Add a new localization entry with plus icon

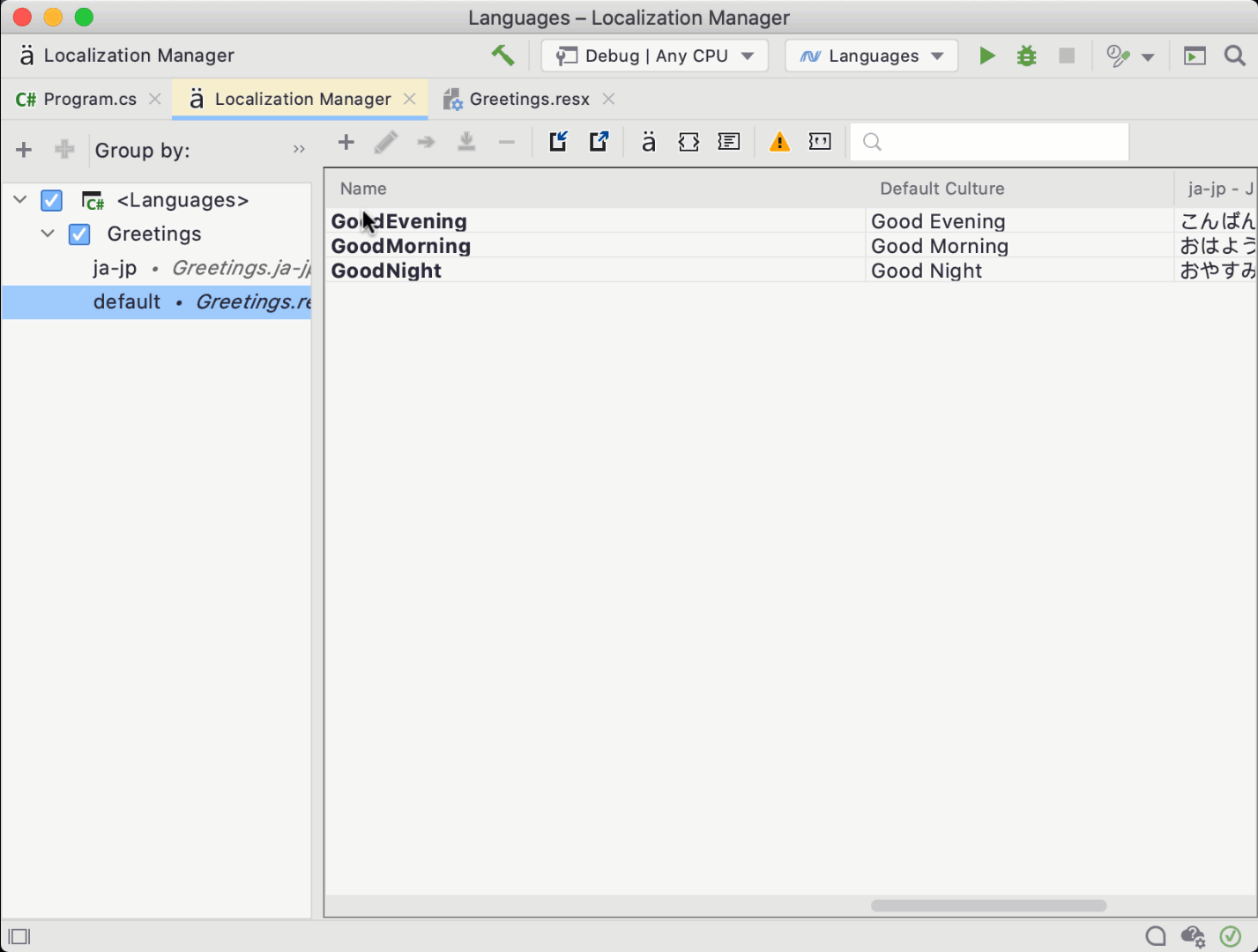[346, 141]
